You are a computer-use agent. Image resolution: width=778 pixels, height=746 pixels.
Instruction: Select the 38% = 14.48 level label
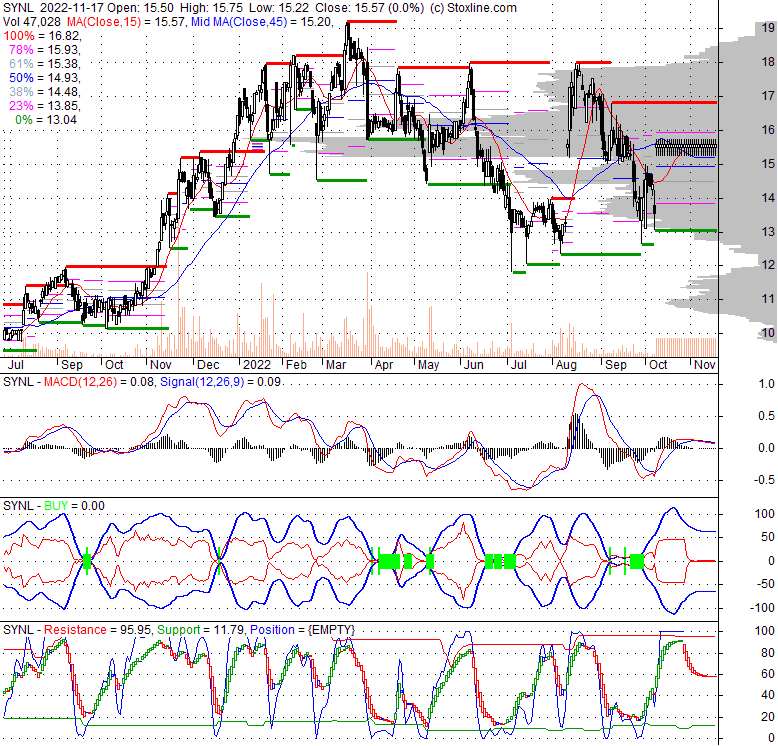45,92
